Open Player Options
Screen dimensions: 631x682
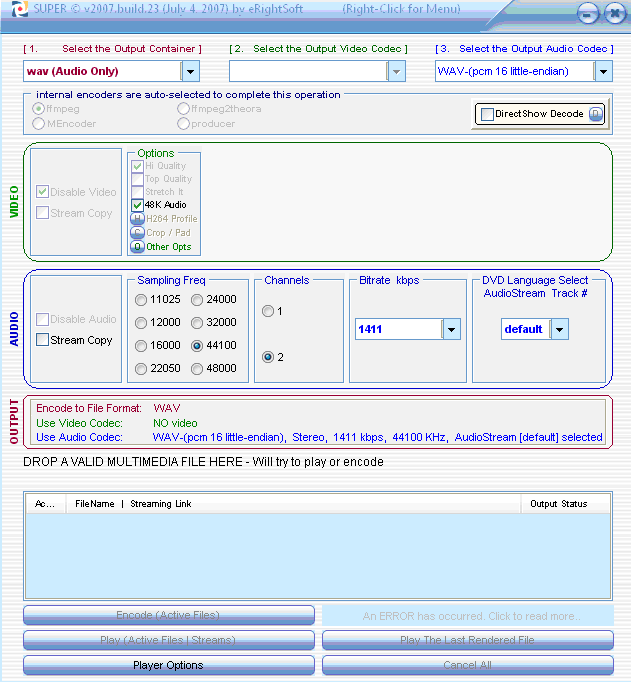(169, 665)
